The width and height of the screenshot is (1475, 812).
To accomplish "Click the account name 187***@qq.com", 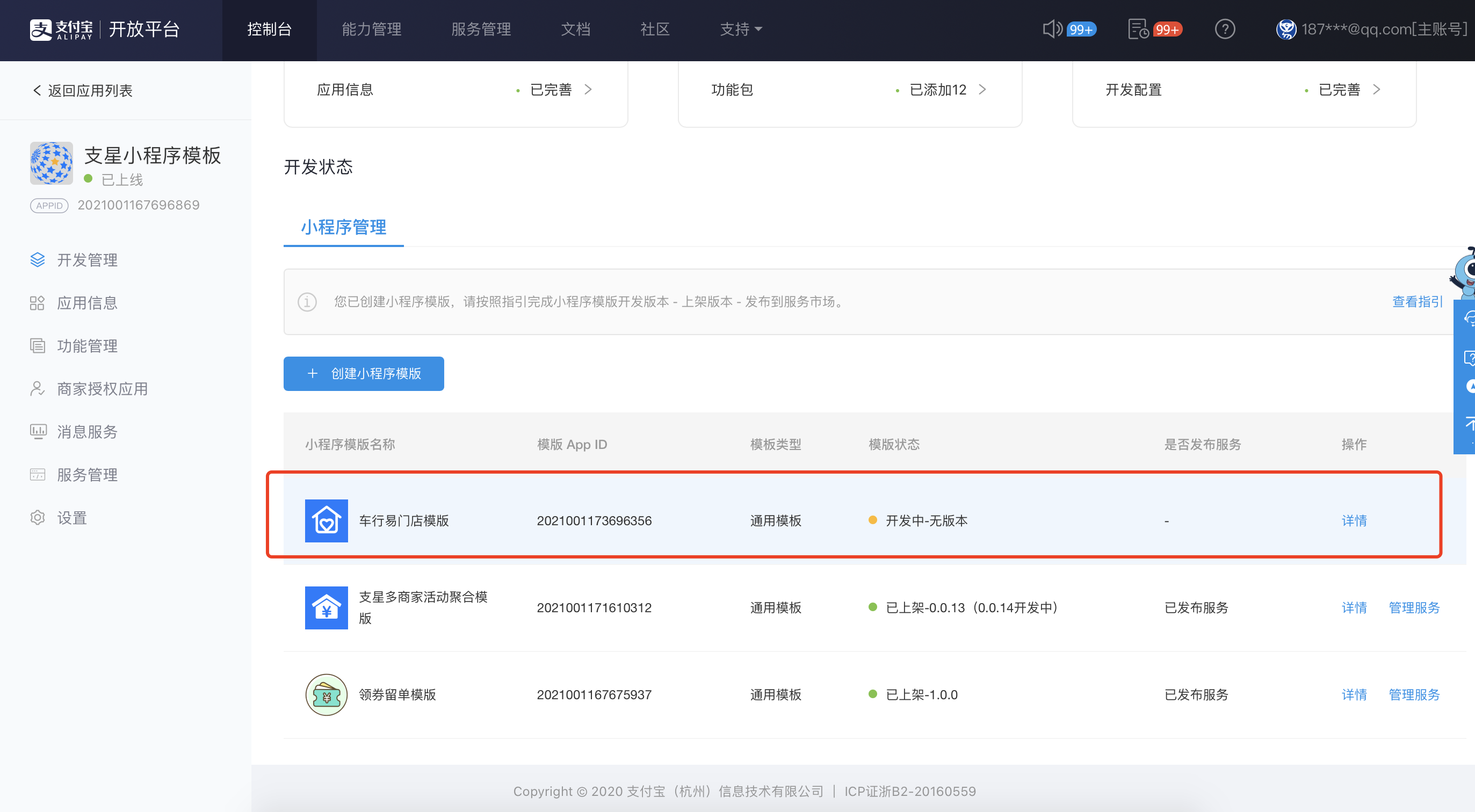I will click(1384, 29).
